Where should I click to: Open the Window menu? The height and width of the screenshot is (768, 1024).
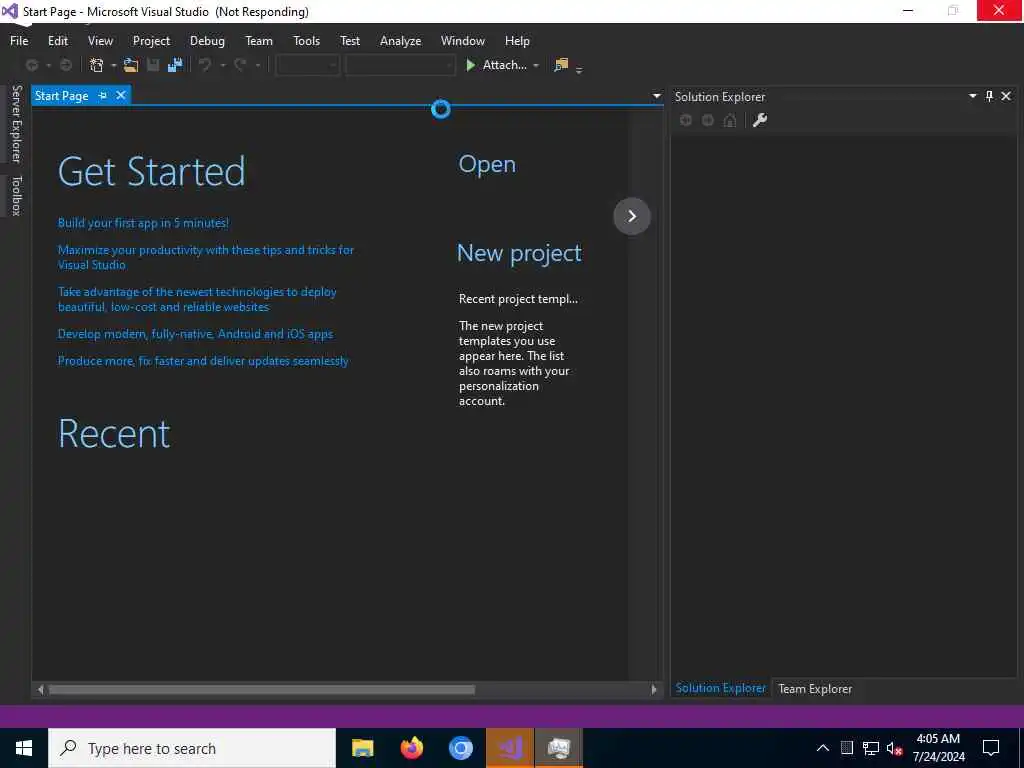462,40
